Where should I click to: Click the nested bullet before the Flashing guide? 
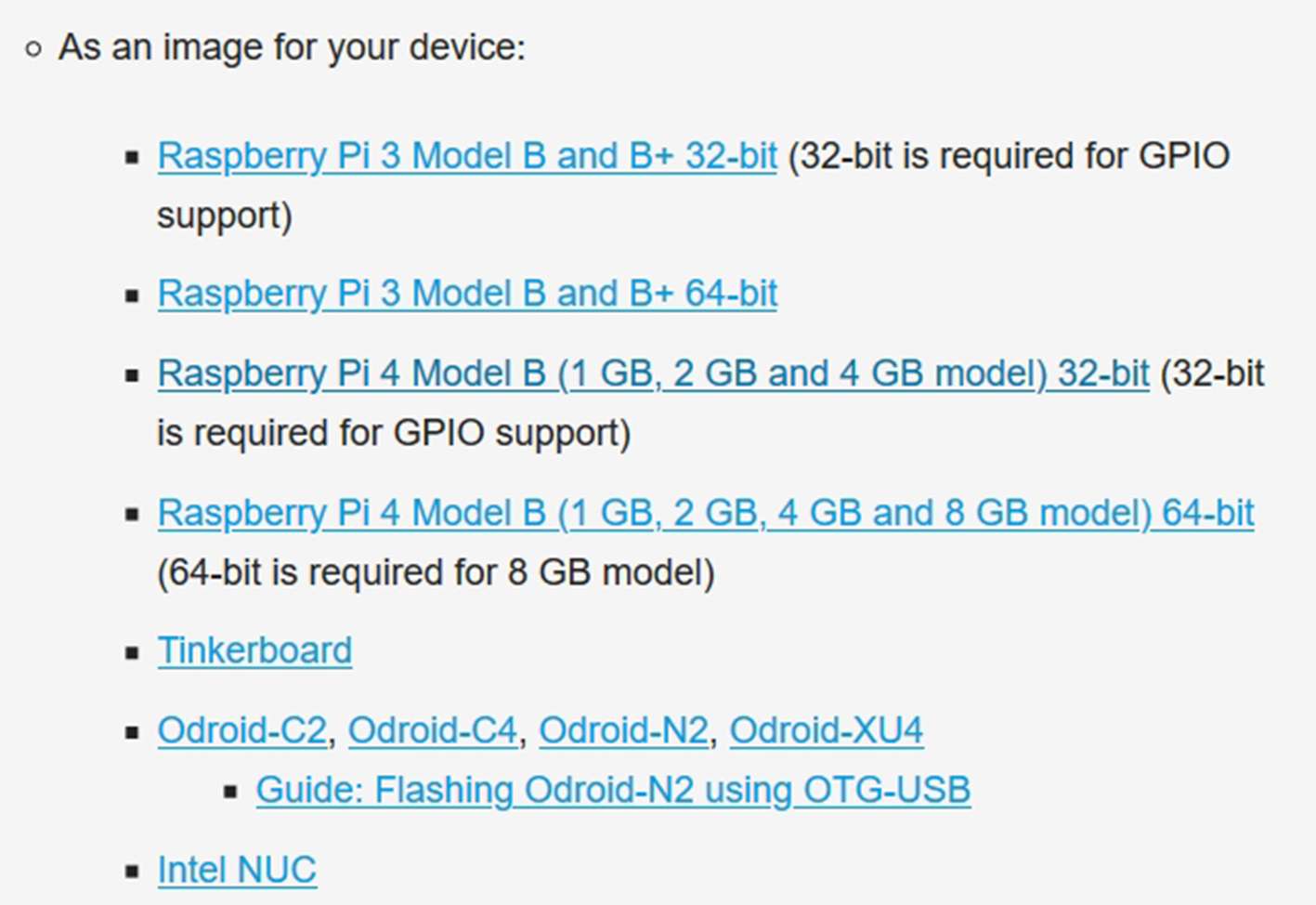coord(230,792)
